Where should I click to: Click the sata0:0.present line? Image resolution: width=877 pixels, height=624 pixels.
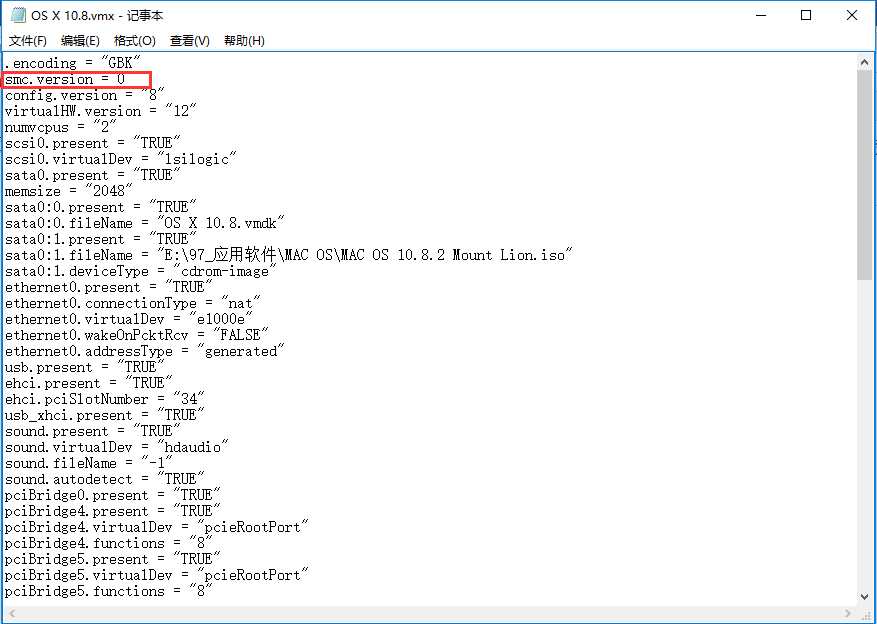tap(101, 207)
